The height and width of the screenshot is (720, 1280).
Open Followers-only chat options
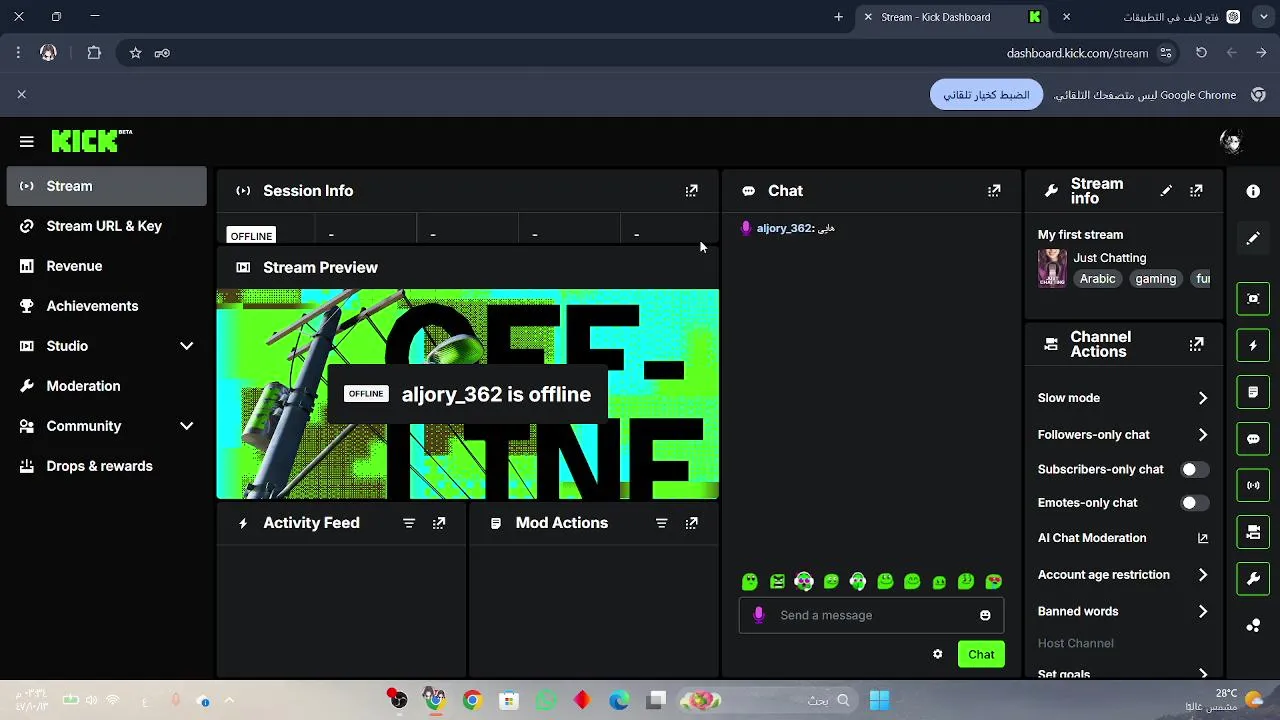[x=1124, y=435]
